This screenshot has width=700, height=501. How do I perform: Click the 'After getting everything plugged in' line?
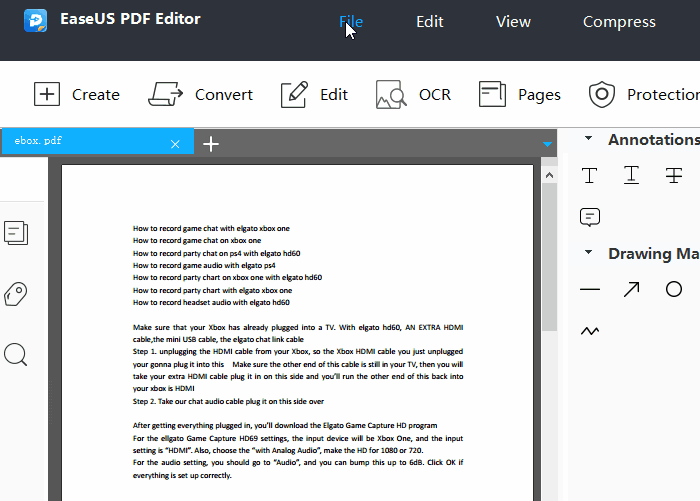click(x=285, y=426)
